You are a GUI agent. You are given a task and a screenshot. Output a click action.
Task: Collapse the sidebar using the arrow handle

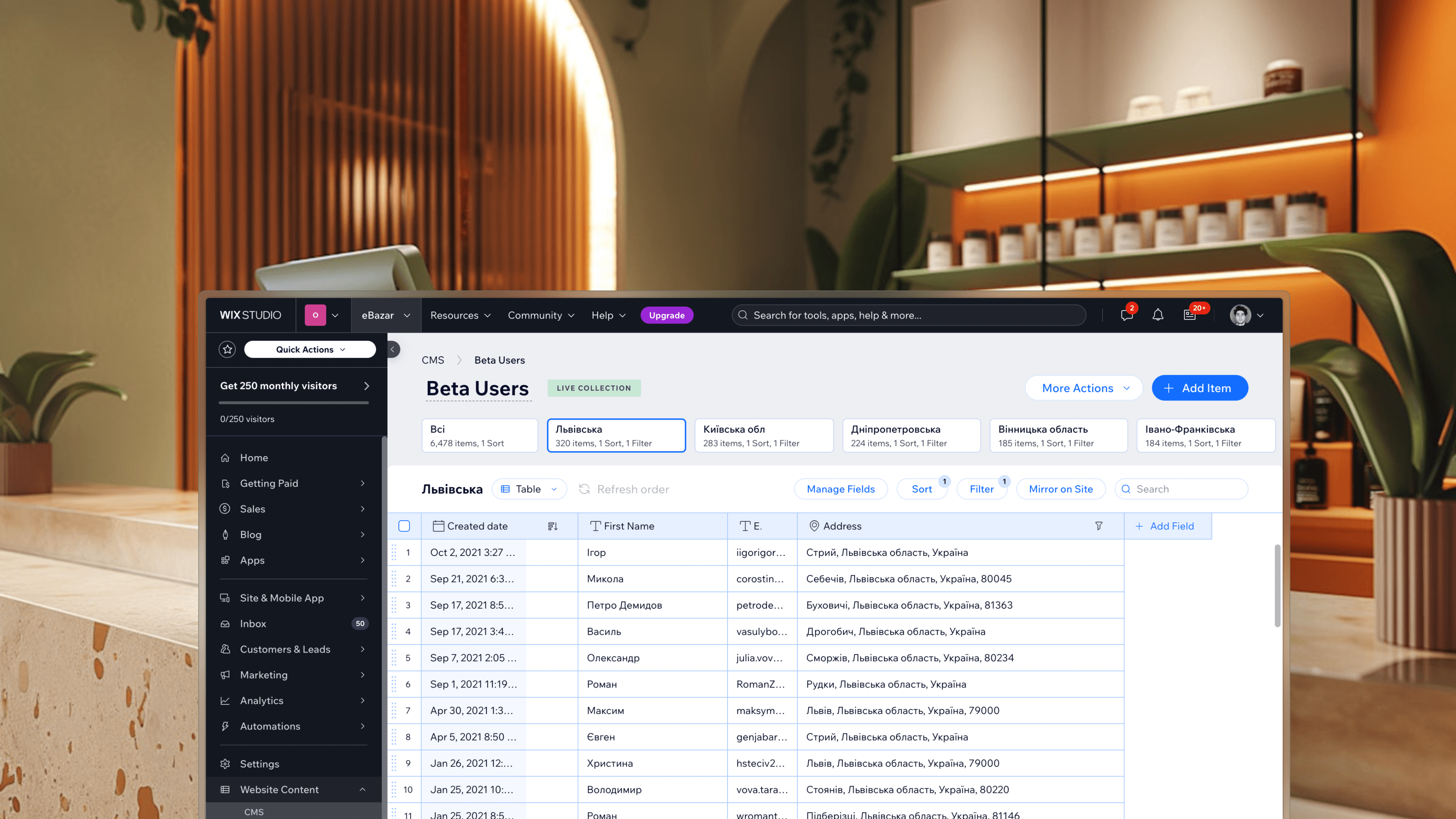click(393, 349)
